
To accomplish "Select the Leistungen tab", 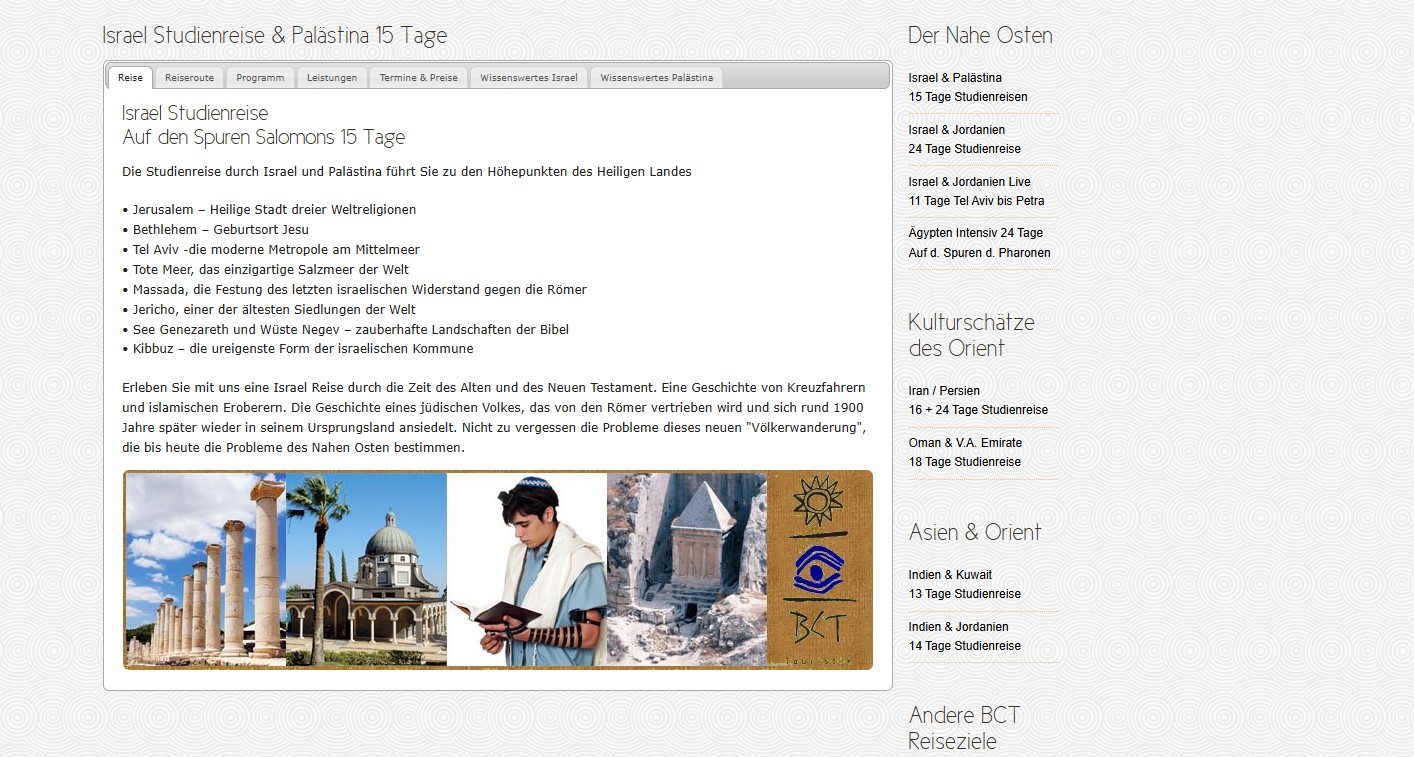I will (332, 78).
